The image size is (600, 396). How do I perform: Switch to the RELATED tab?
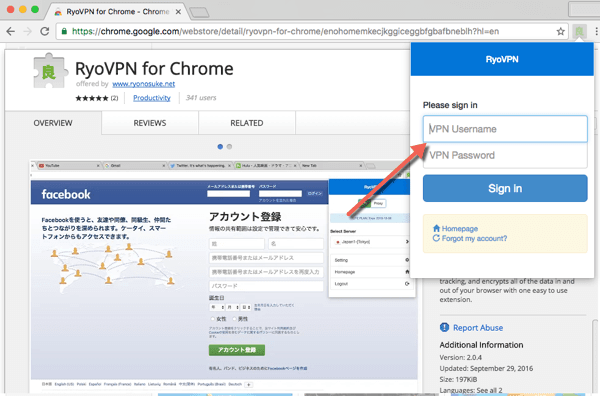pos(247,123)
